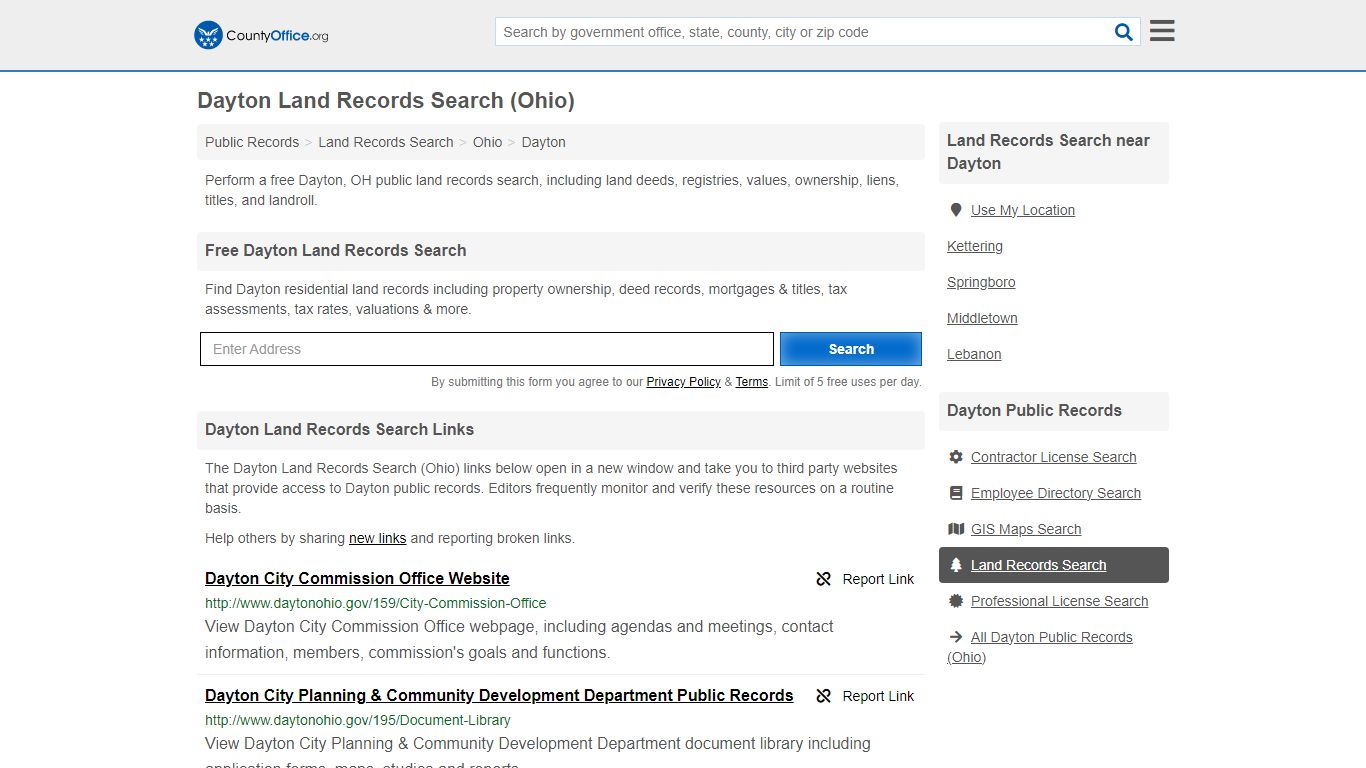This screenshot has height=768, width=1366.
Task: Click the blue Search button
Action: (x=851, y=349)
